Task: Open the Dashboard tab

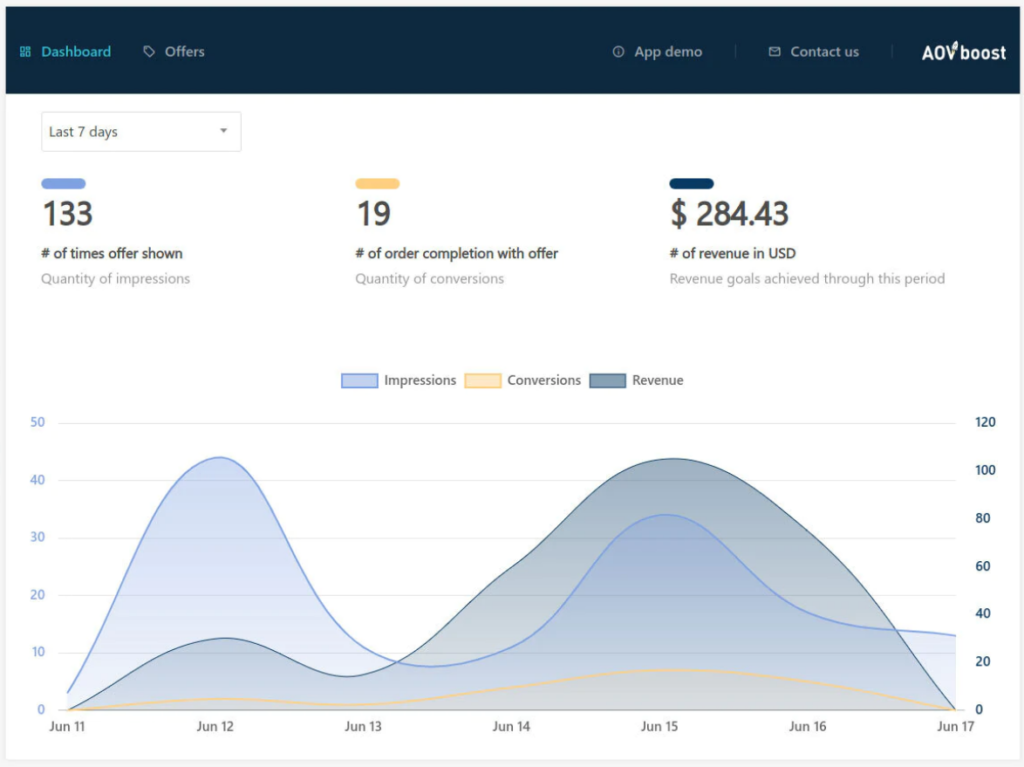Action: pos(66,52)
